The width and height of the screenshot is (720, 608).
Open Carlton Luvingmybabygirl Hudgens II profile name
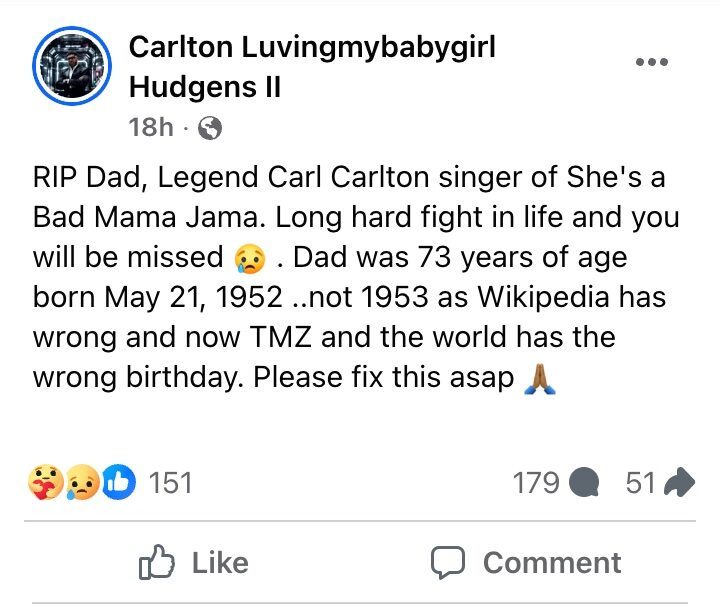pyautogui.click(x=313, y=66)
